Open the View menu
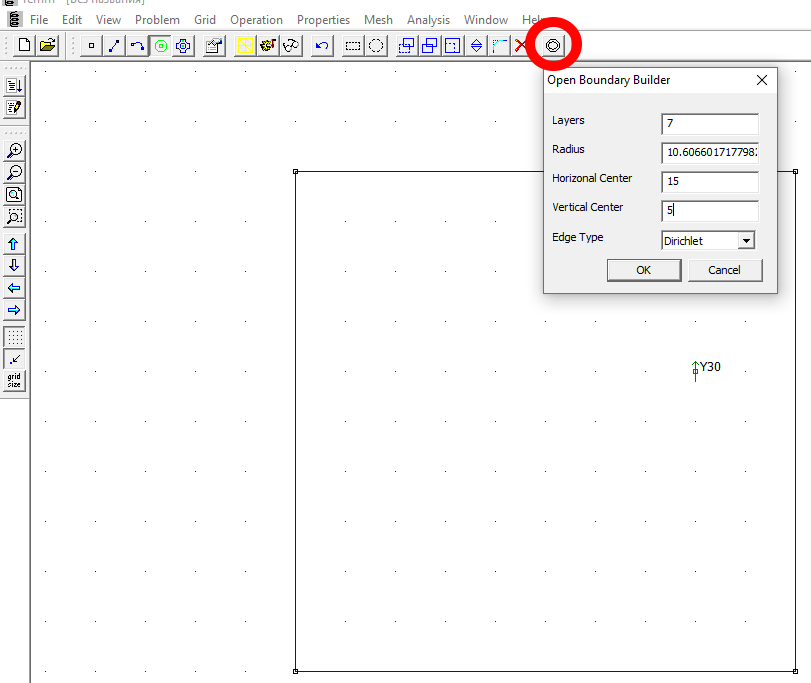This screenshot has width=811, height=683. click(108, 20)
